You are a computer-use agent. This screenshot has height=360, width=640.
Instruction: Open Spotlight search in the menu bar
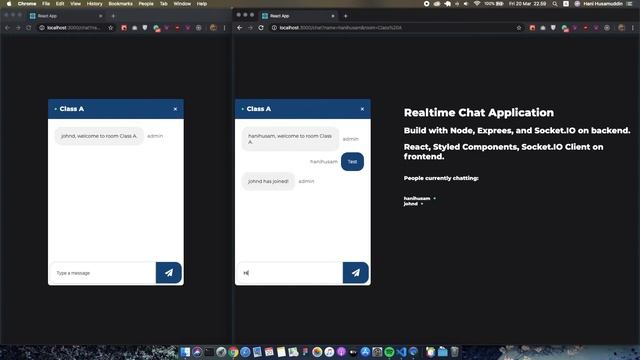(x=555, y=4)
